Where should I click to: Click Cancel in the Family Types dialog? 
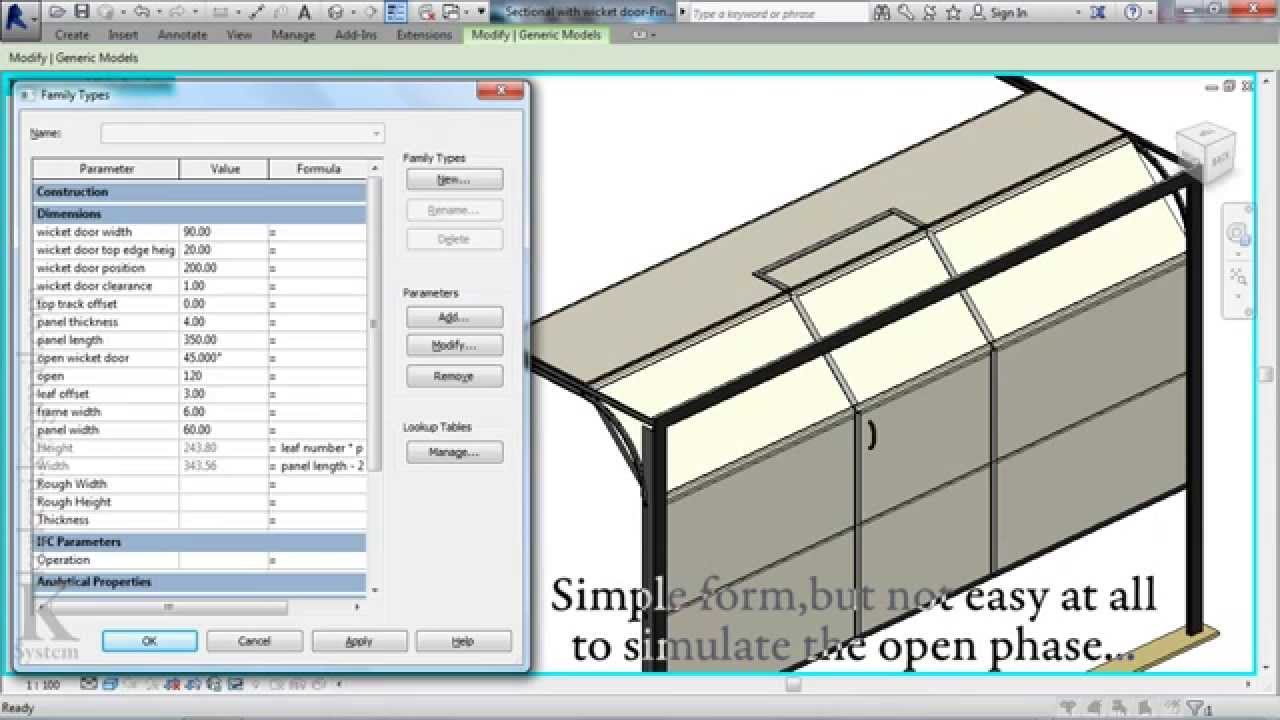[x=254, y=641]
